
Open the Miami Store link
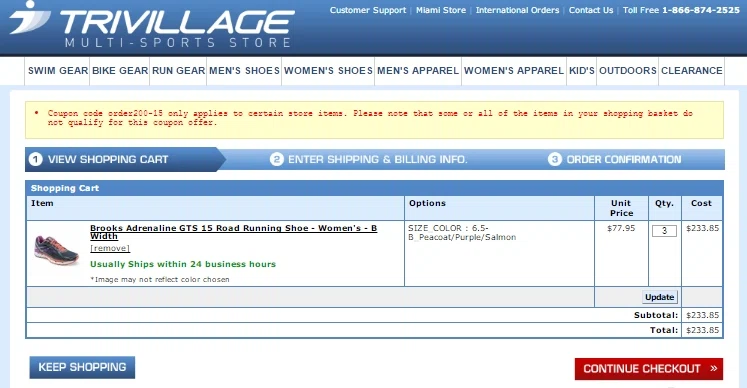coord(441,10)
